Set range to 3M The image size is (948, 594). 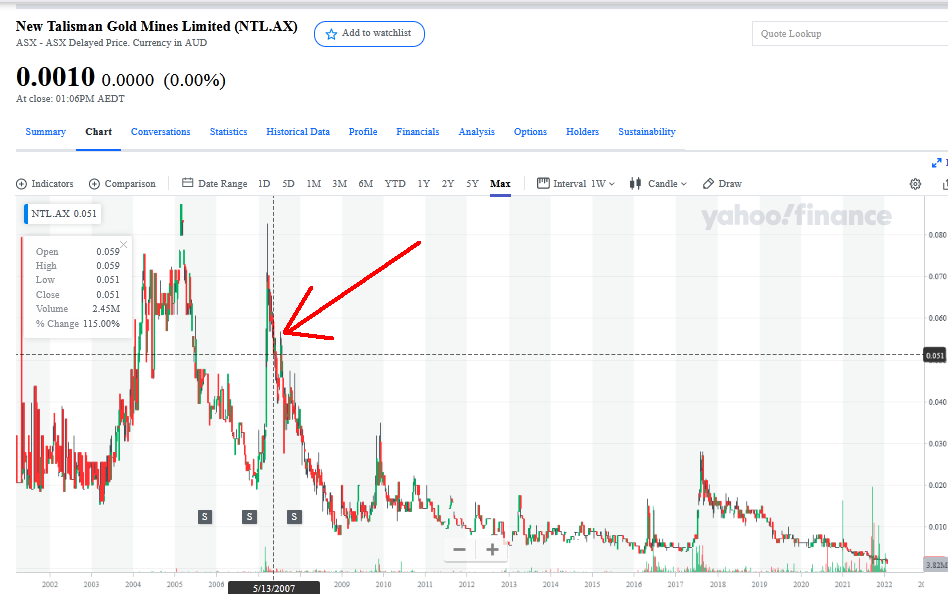tap(339, 184)
